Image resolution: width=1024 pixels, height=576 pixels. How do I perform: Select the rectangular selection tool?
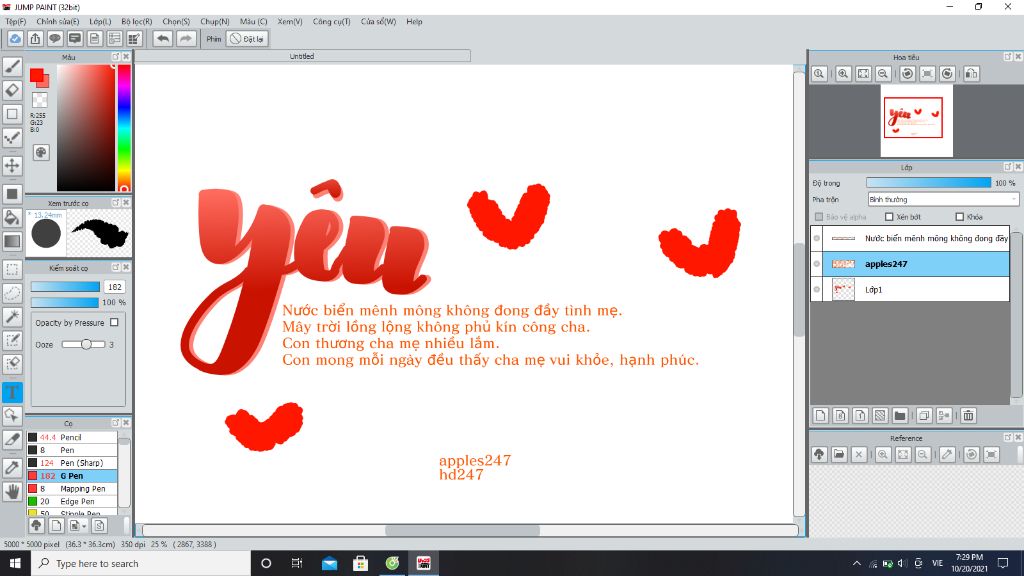tap(12, 269)
